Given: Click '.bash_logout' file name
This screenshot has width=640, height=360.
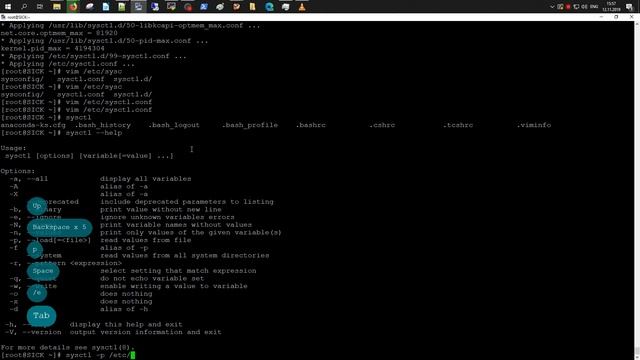Looking at the screenshot, I should [x=174, y=125].
